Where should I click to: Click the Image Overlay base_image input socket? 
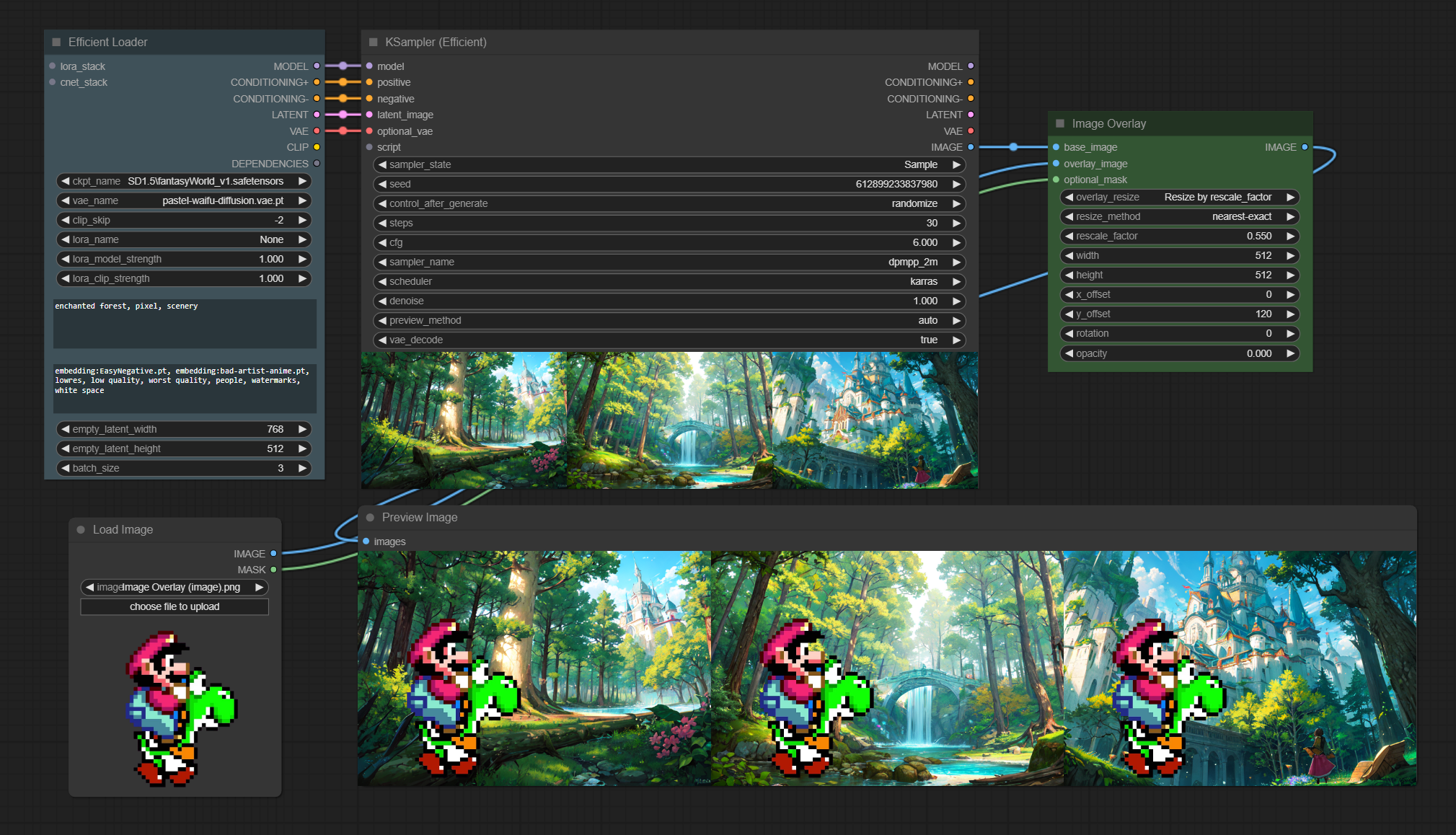pyautogui.click(x=1056, y=147)
